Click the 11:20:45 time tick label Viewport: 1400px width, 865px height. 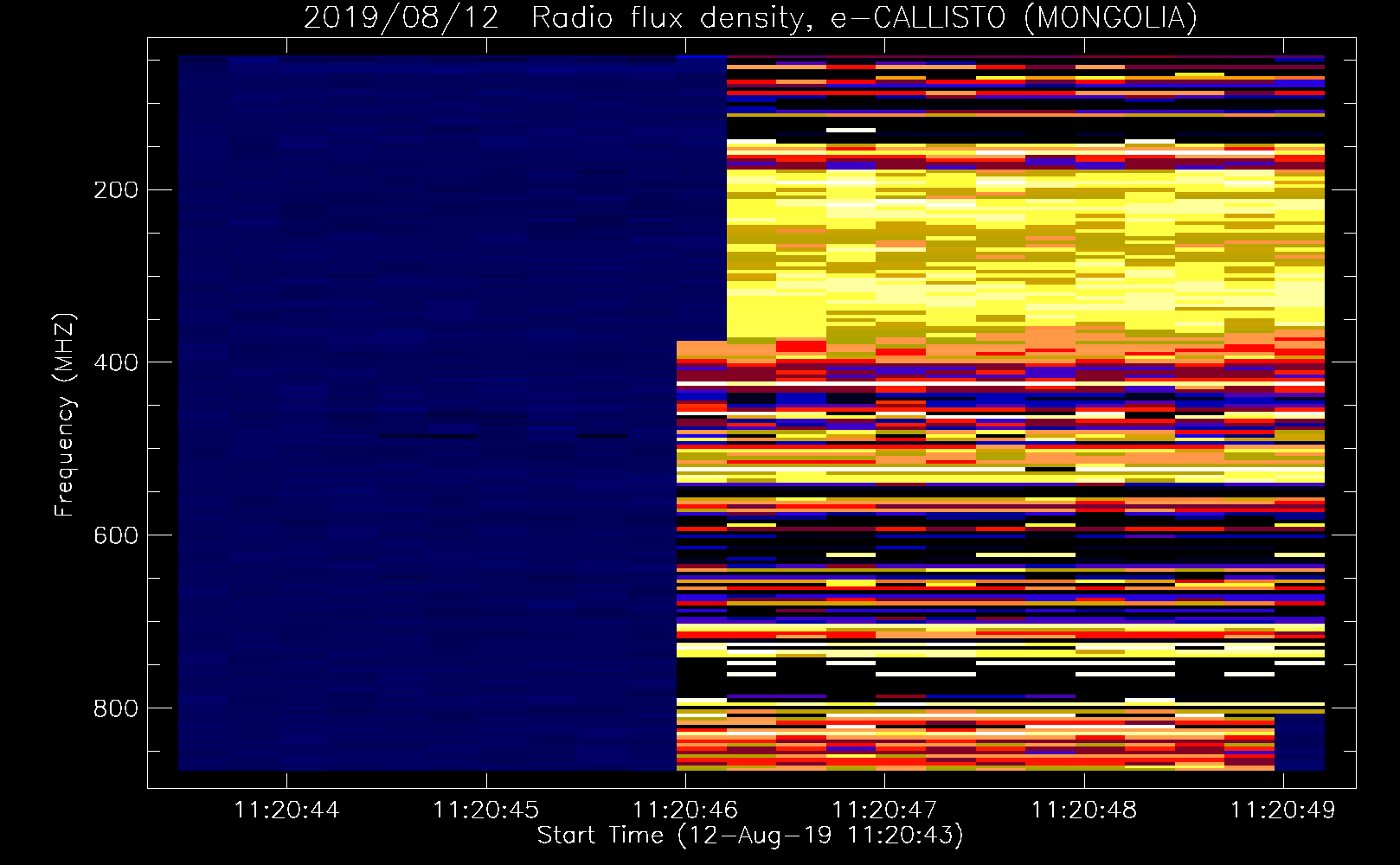point(486,811)
